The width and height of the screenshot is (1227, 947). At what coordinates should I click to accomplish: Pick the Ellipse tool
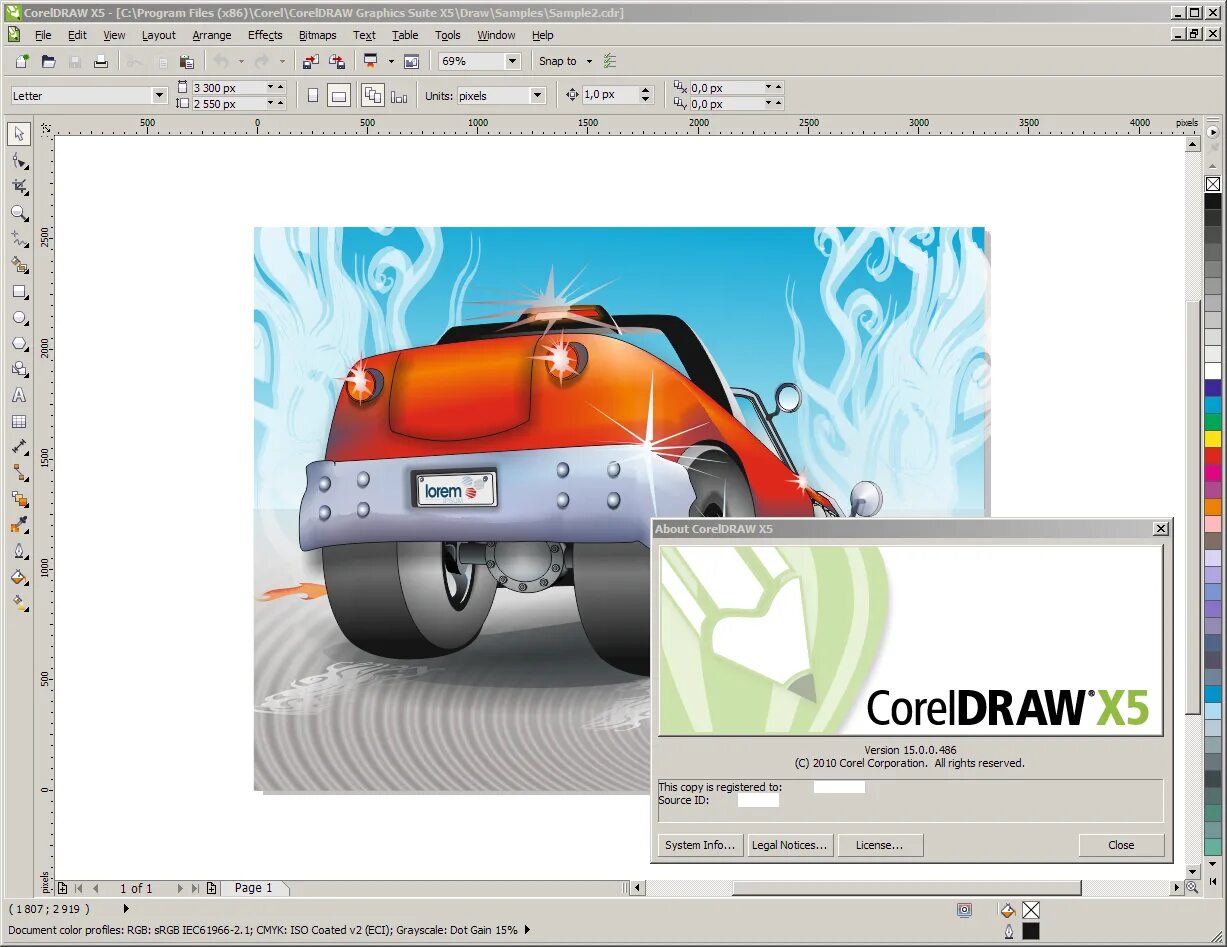[x=19, y=318]
